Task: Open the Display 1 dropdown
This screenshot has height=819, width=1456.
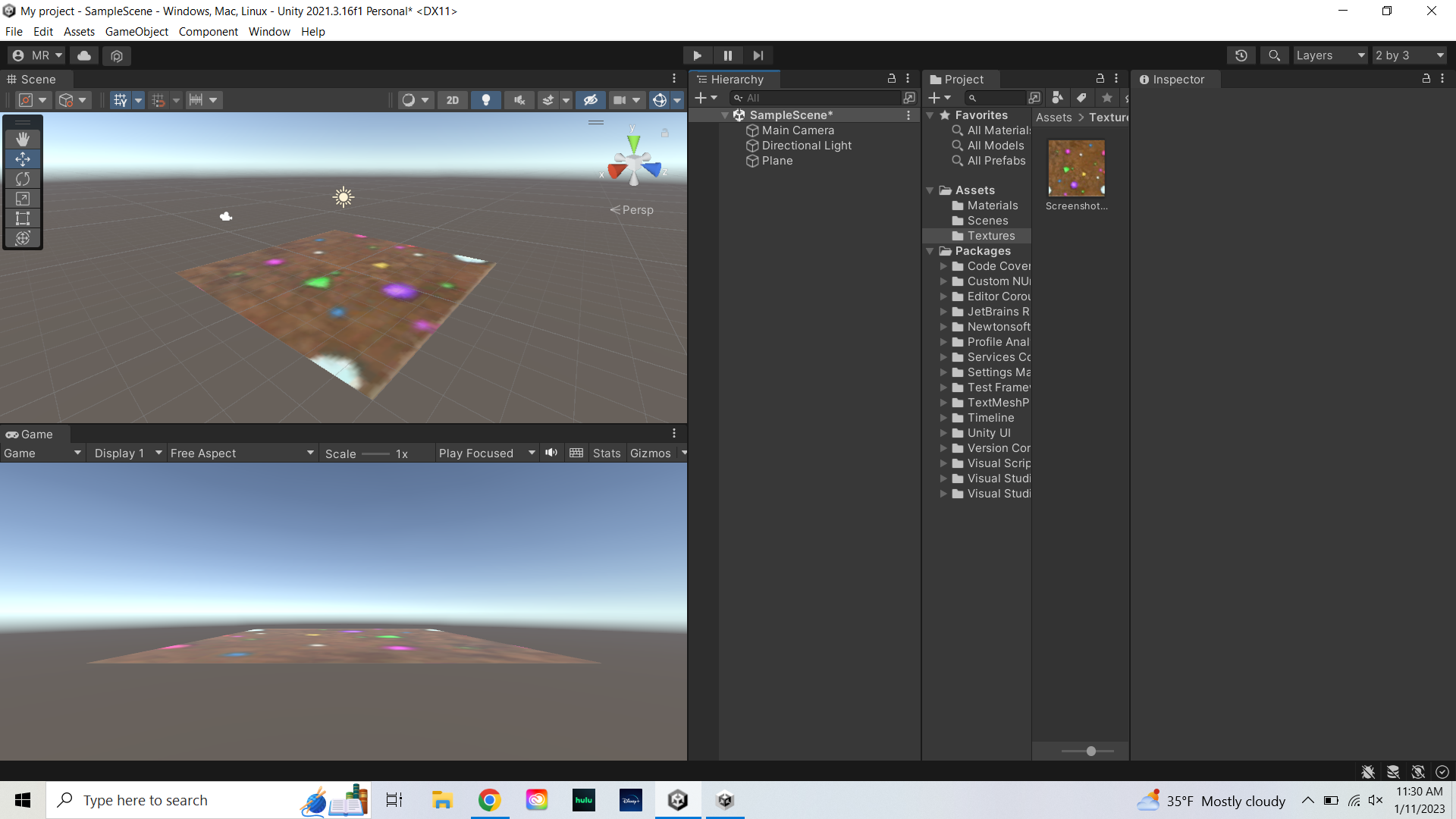Action: [x=127, y=453]
